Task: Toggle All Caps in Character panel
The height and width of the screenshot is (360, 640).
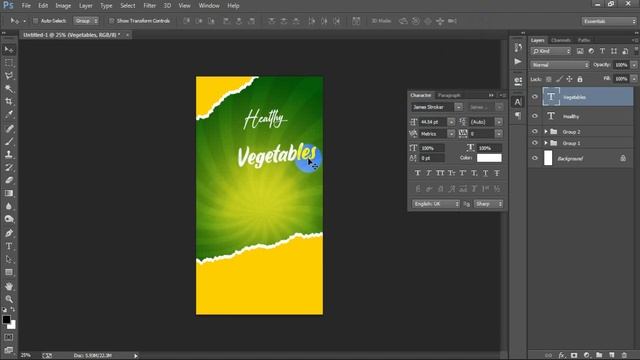Action: [440, 173]
